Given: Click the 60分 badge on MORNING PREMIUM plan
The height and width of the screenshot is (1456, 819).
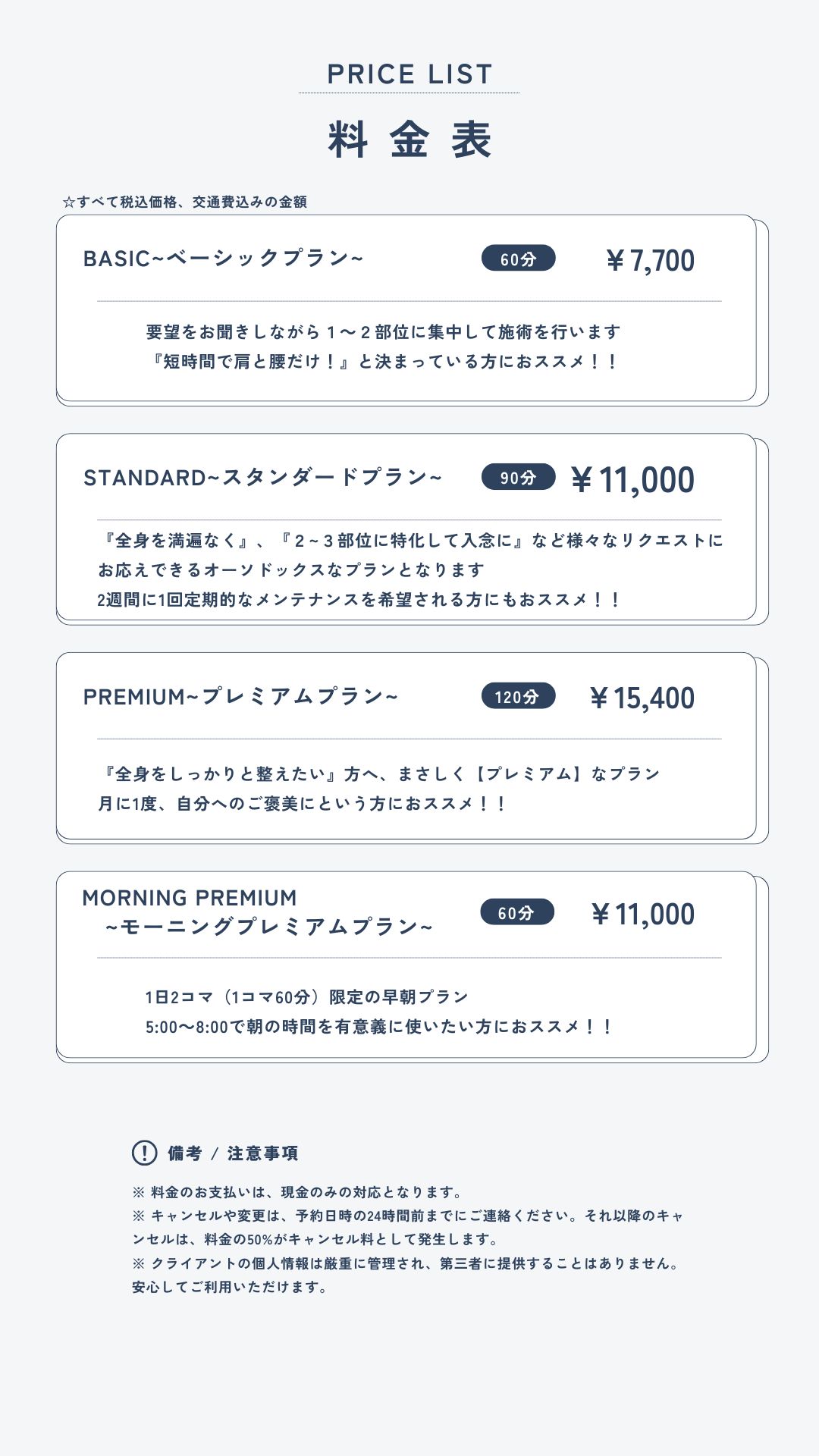Looking at the screenshot, I should (517, 912).
